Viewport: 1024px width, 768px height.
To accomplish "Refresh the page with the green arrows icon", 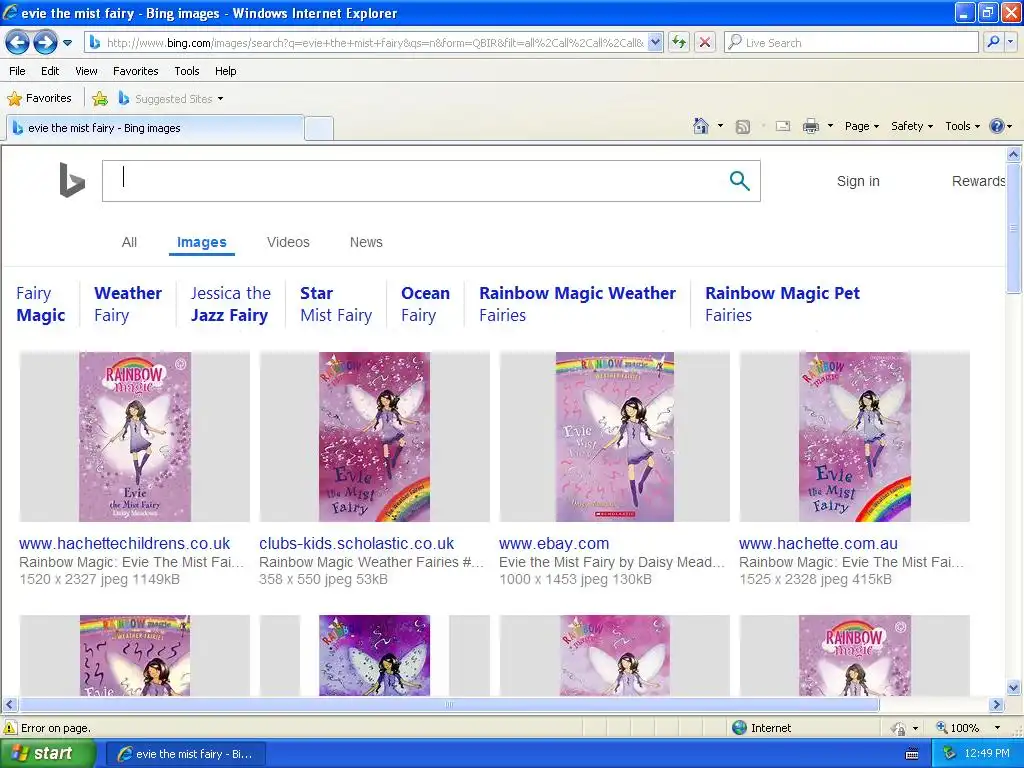I will tap(679, 43).
